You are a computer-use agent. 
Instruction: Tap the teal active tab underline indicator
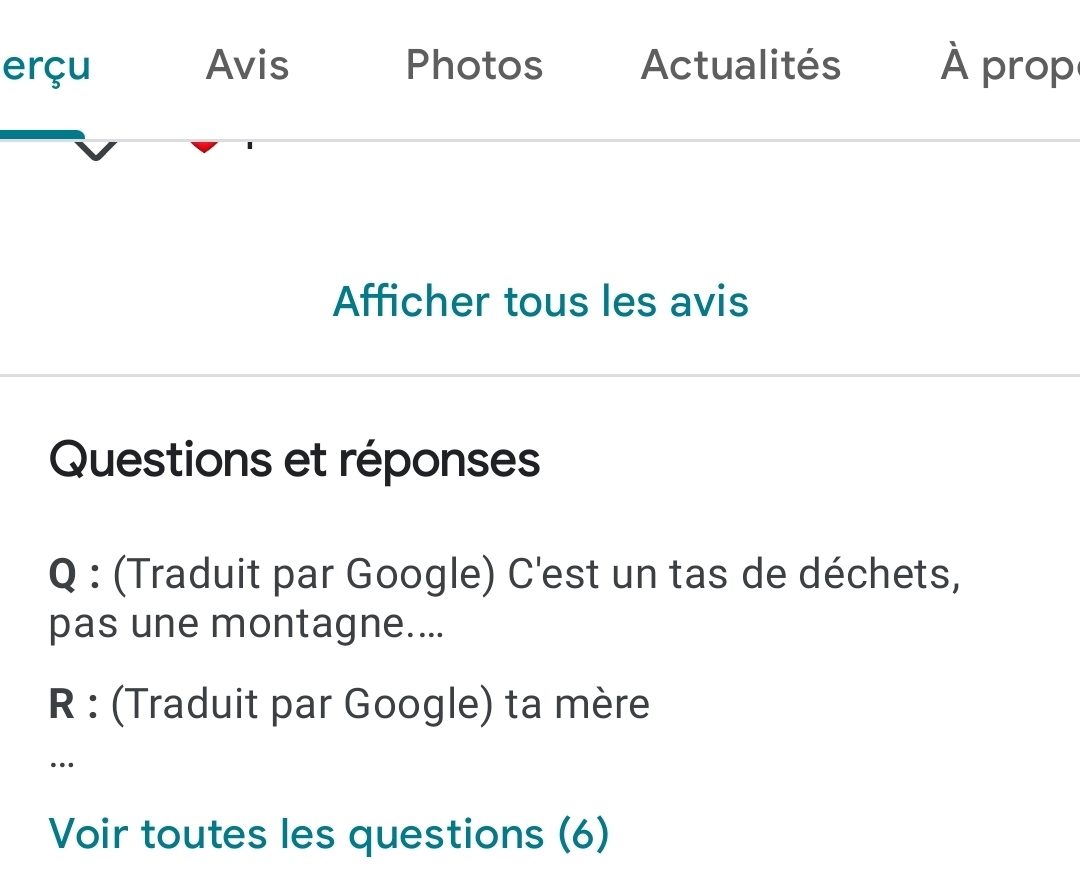click(x=42, y=135)
